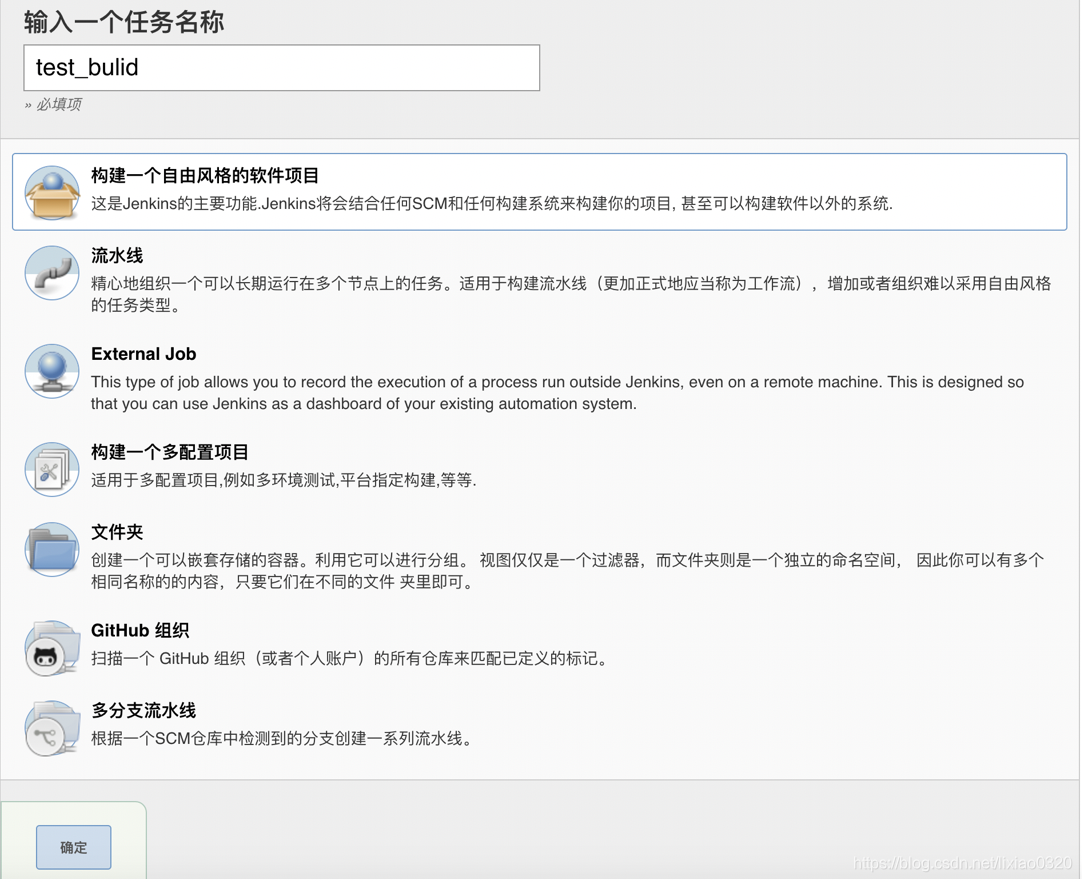Click the freestyle project Jenkins description text

pyautogui.click(x=492, y=204)
